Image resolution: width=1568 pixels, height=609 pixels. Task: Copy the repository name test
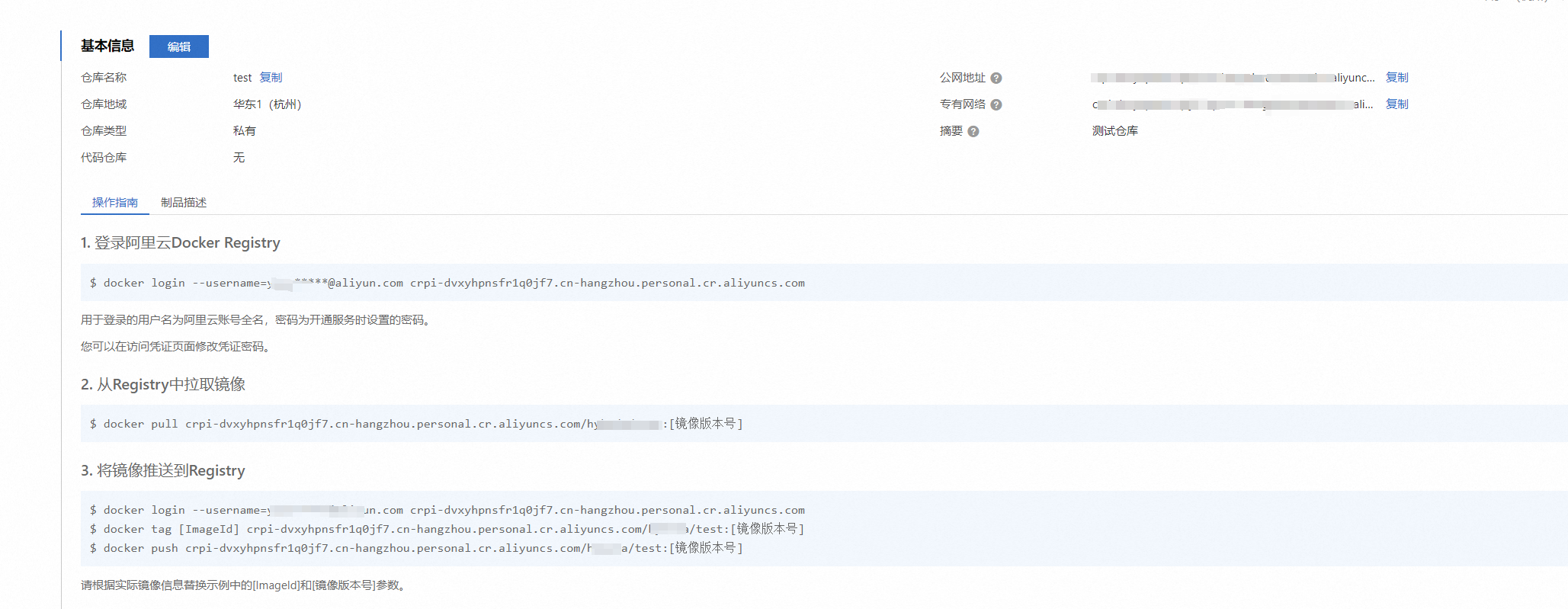coord(271,78)
